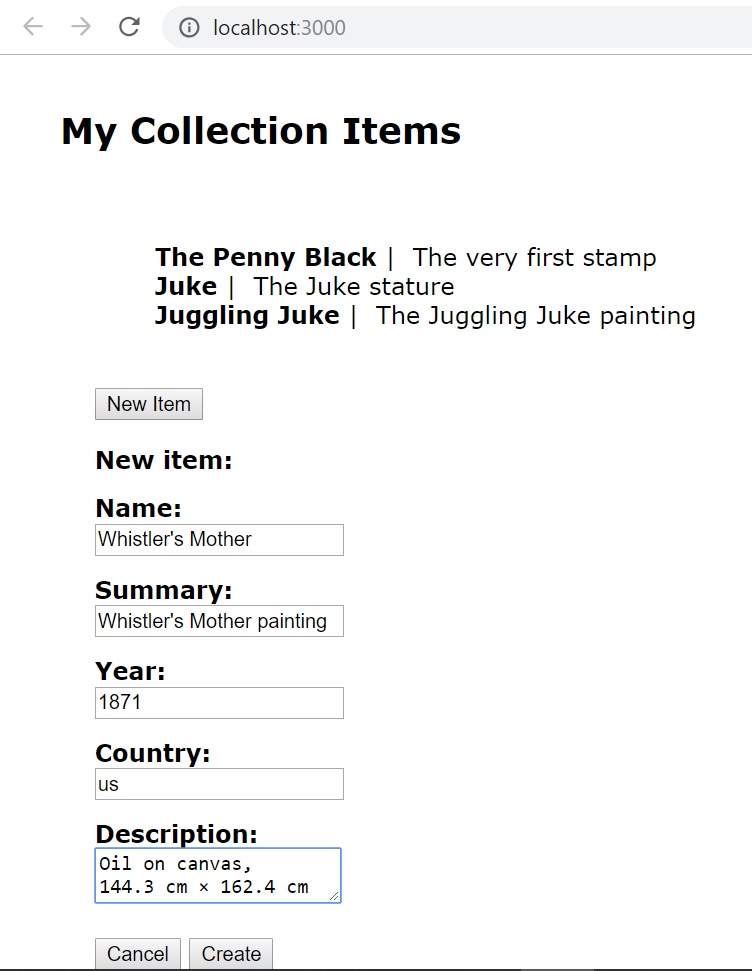Click the Summary text field
Screen dimensions: 752x971
[x=219, y=621]
